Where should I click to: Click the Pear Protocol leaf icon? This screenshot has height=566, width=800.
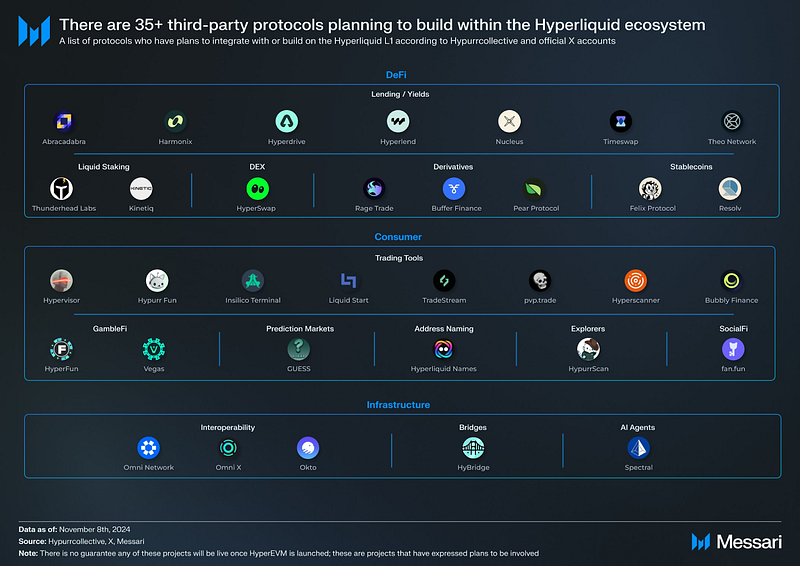pos(534,189)
